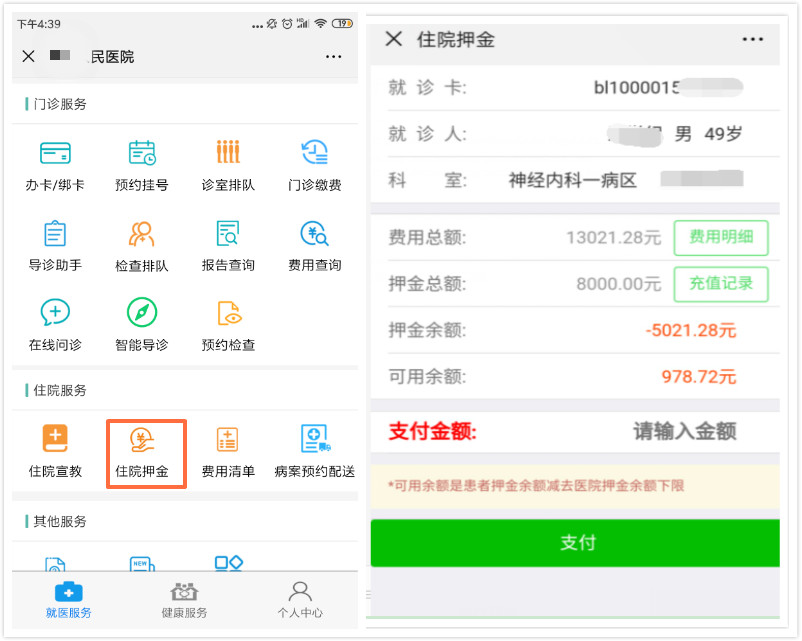Select the 门诊服务 section heading

(x=60, y=104)
